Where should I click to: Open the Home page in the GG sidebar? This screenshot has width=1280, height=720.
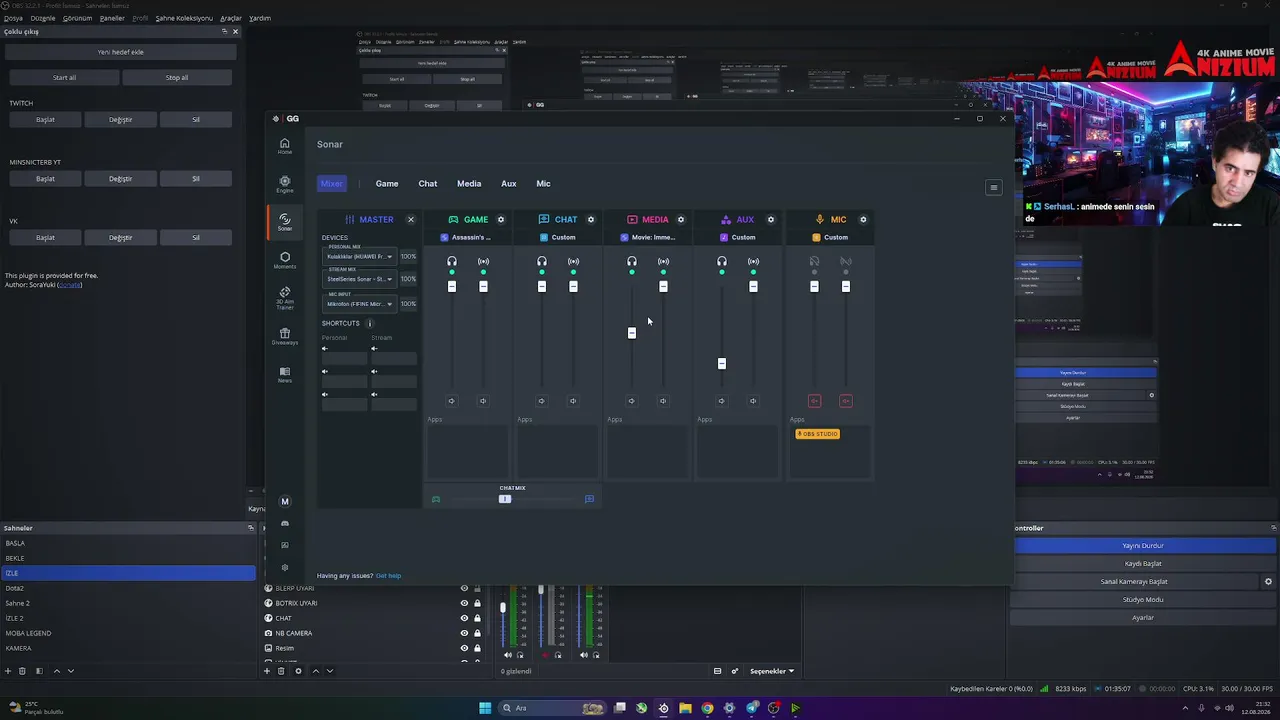(x=285, y=146)
